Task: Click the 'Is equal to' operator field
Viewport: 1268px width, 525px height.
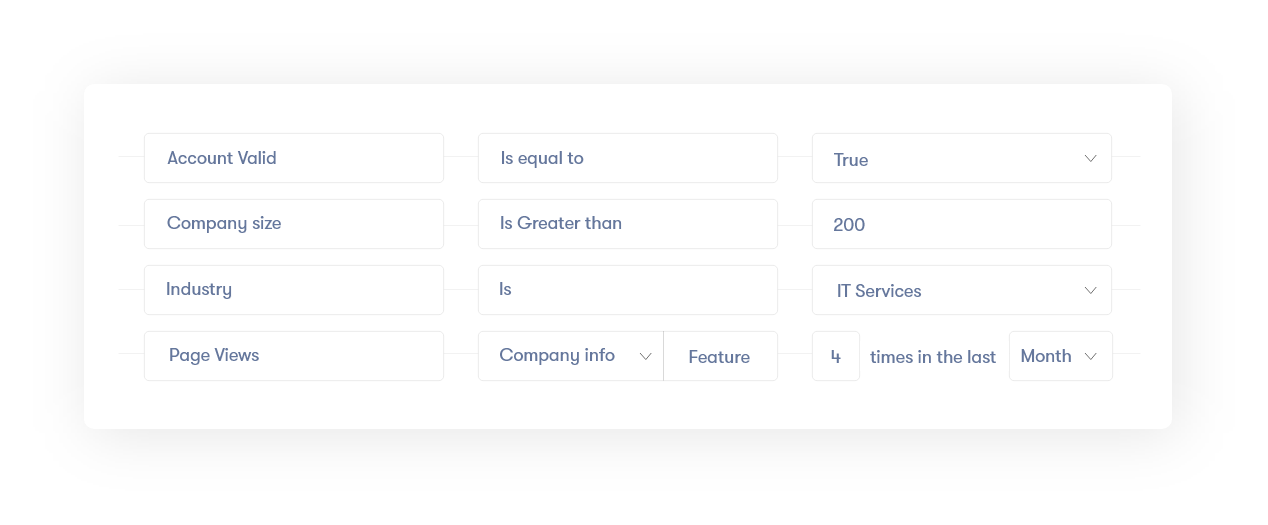Action: 627,158
